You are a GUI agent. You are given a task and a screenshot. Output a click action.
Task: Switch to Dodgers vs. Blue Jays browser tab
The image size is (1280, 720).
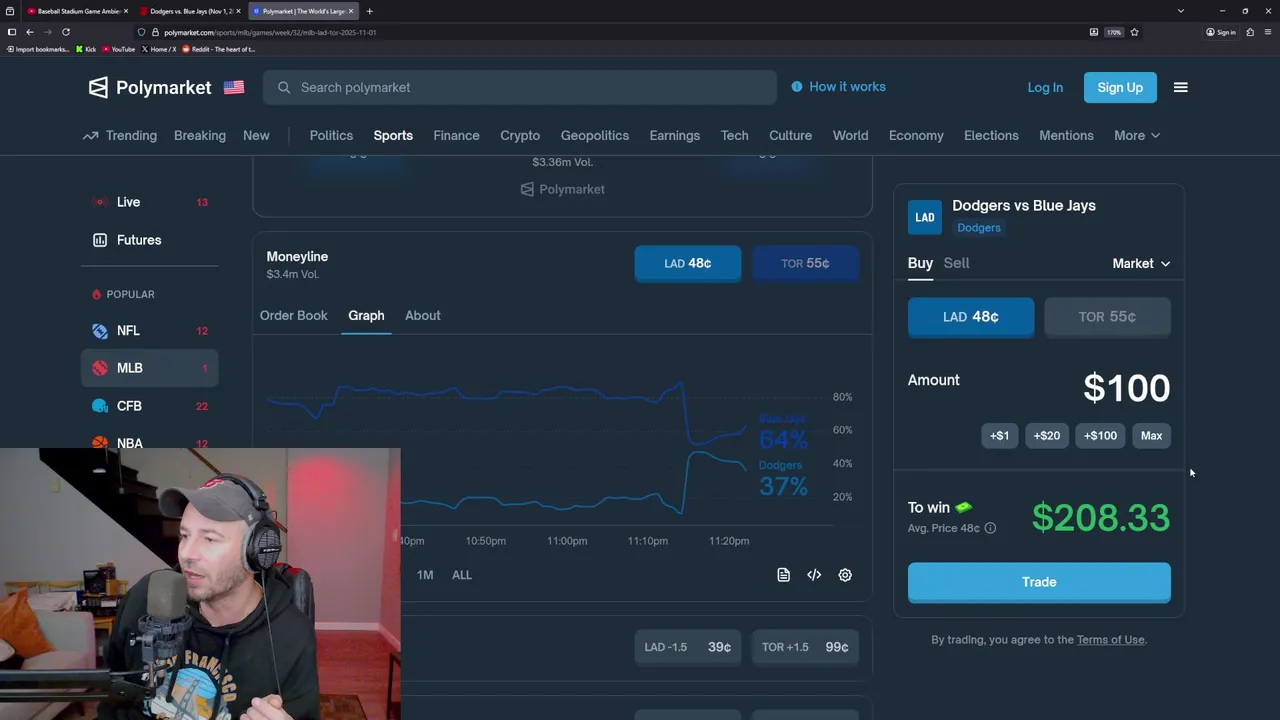190,11
